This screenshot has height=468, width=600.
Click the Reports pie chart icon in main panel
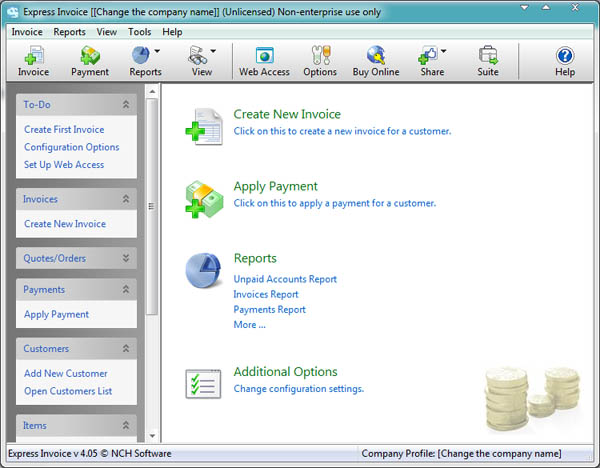tap(204, 270)
